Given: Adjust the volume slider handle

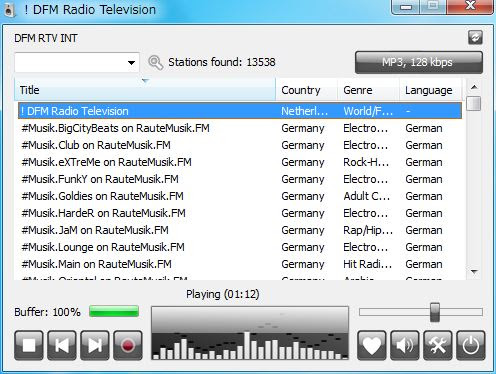Looking at the screenshot, I should [x=435, y=312].
